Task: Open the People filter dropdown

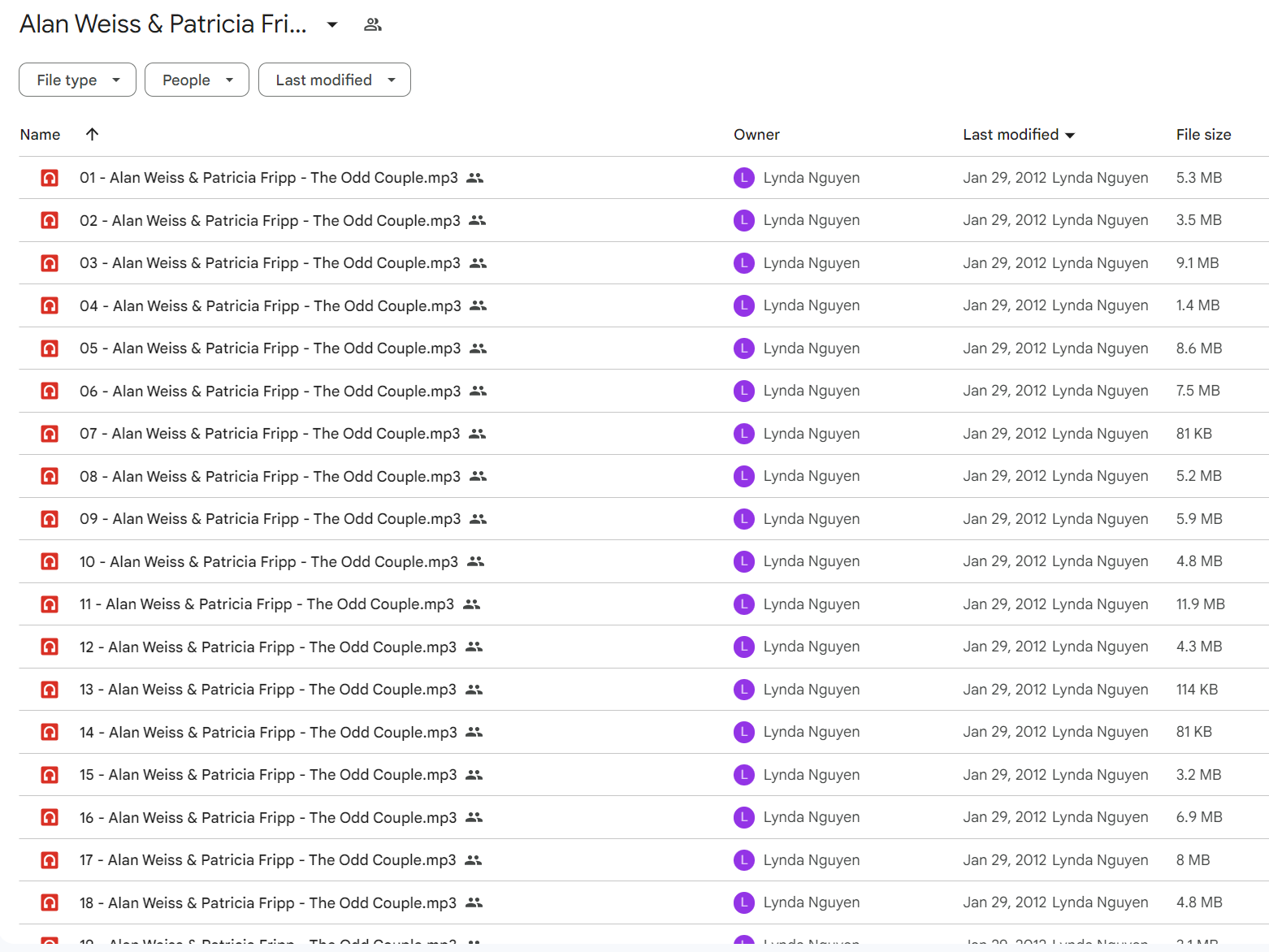Action: (197, 80)
